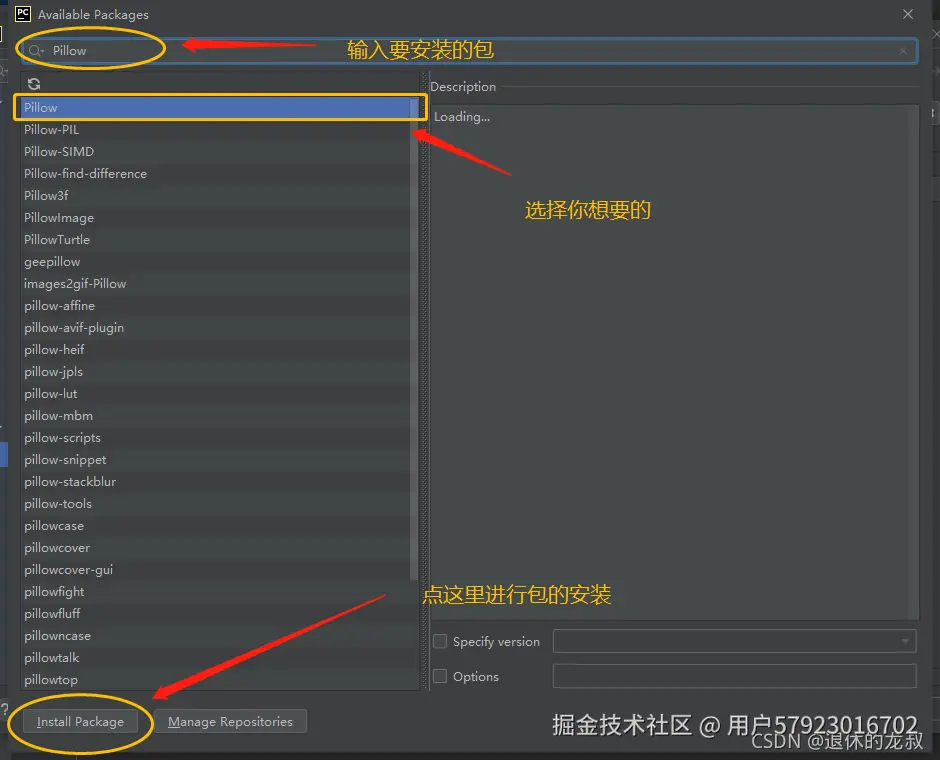This screenshot has width=940, height=760.
Task: Select pillow-stackblur package
Action: click(216, 482)
